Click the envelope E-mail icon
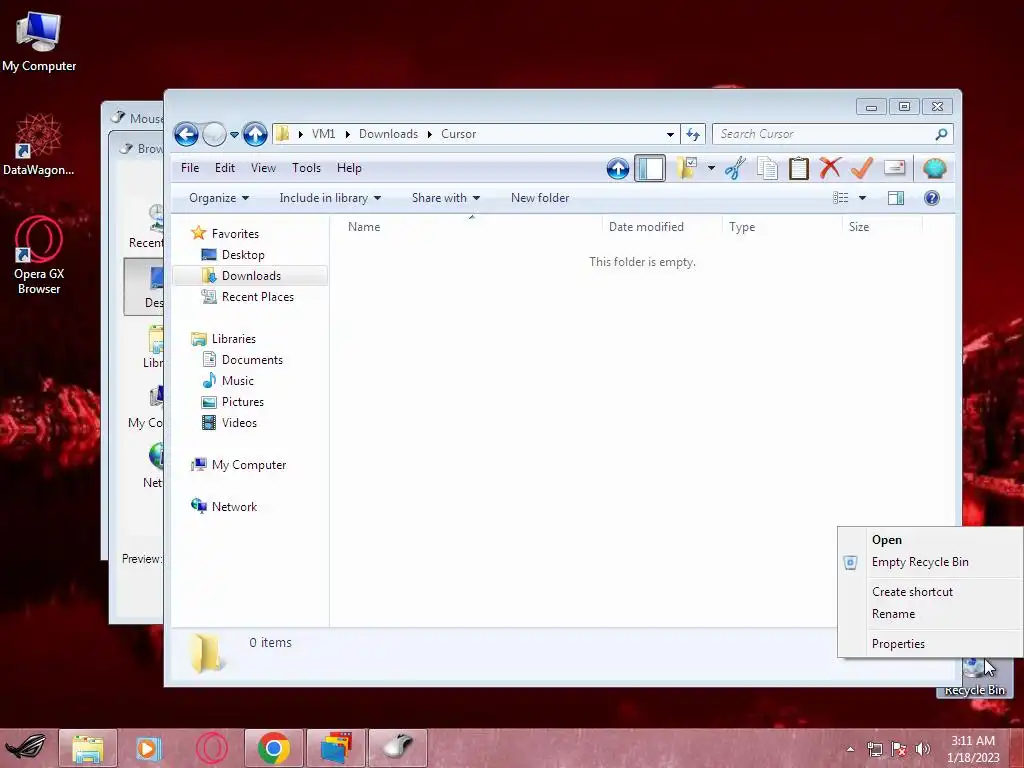This screenshot has height=768, width=1024. [x=894, y=168]
